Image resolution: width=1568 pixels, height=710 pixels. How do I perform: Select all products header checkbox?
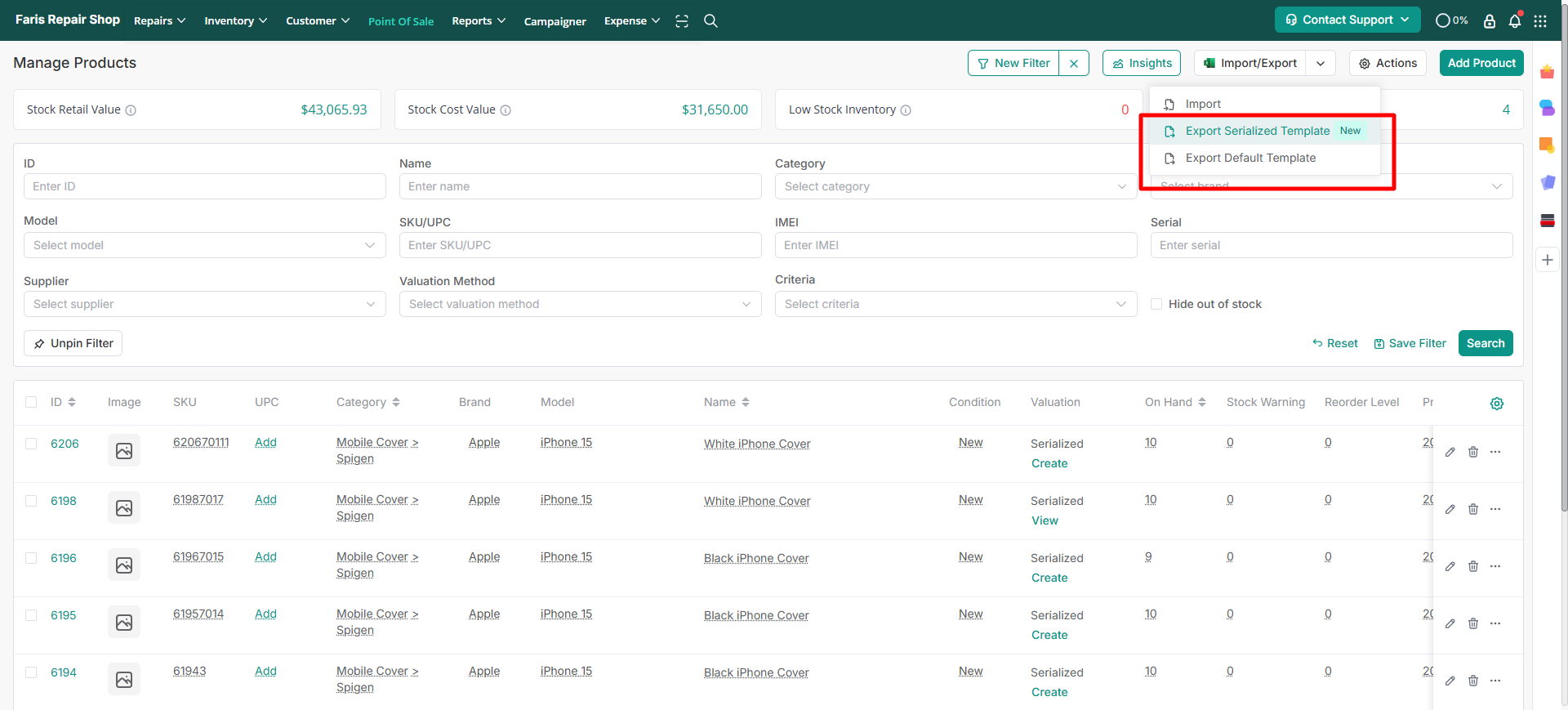pos(31,402)
